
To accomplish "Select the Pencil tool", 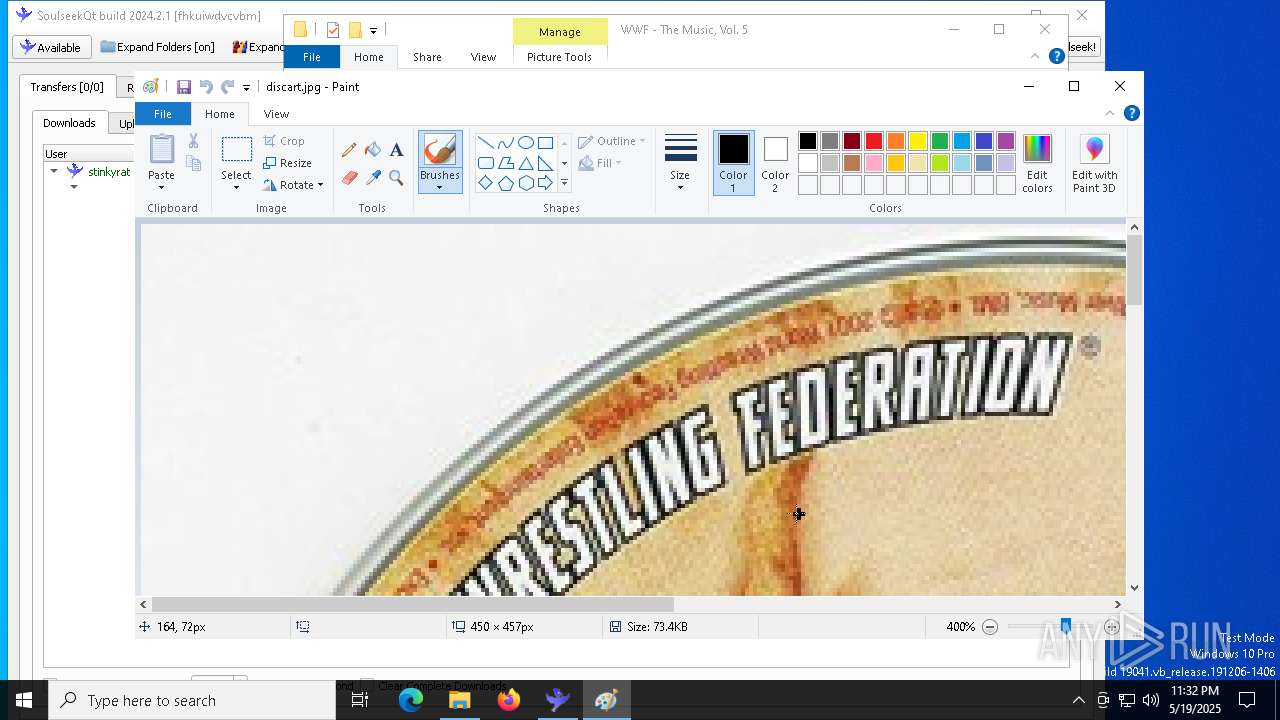I will pyautogui.click(x=349, y=150).
